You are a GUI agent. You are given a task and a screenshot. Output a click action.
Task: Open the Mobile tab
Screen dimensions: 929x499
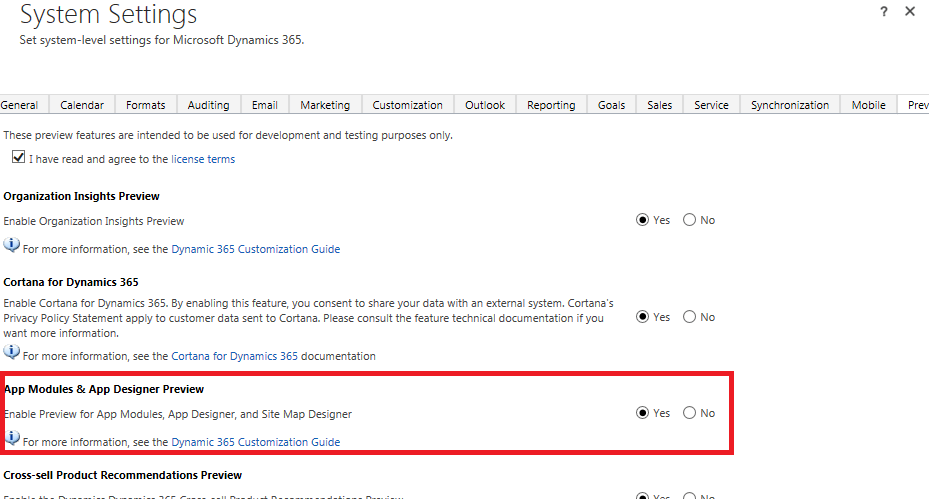(x=869, y=105)
